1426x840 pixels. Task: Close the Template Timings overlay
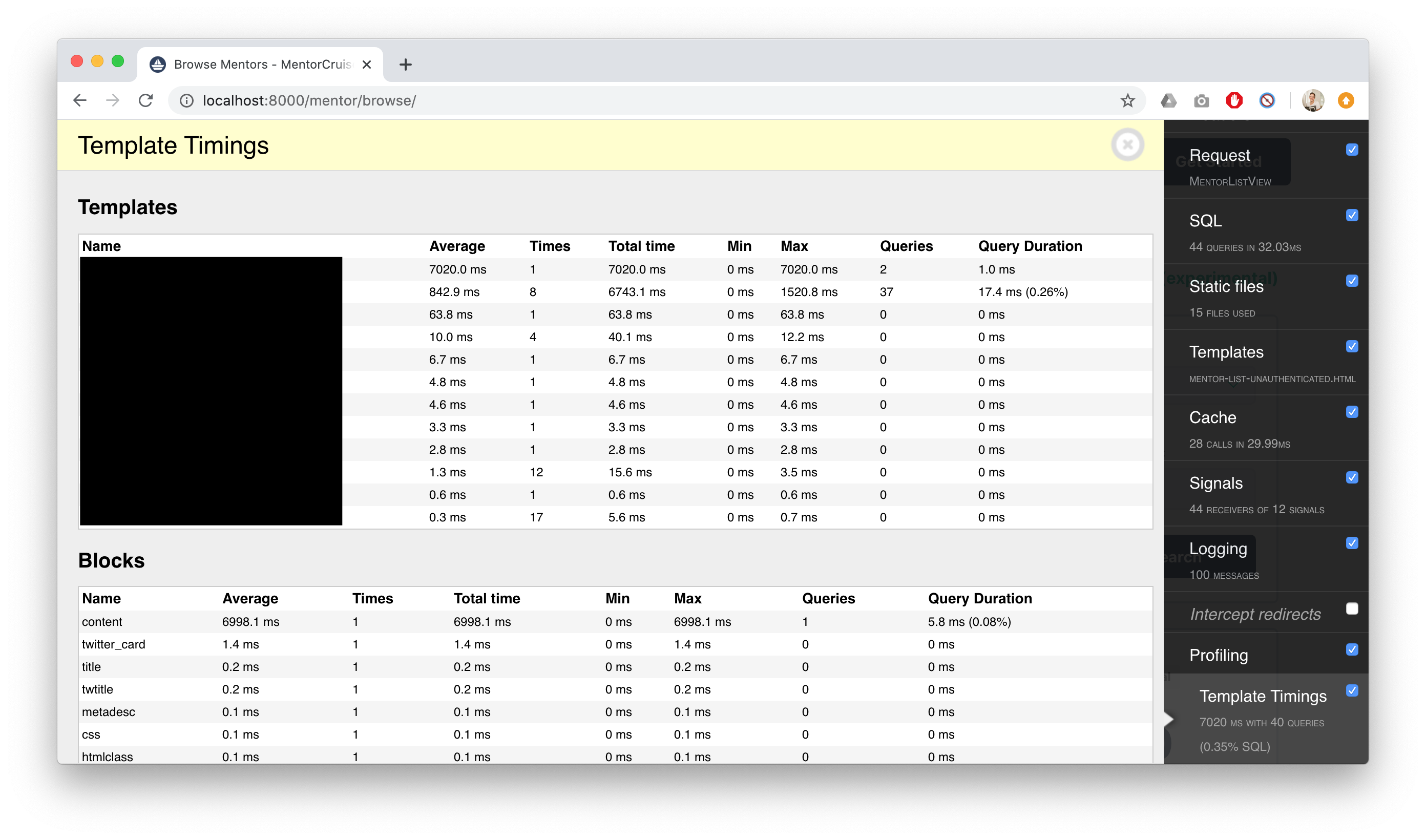click(x=1127, y=144)
